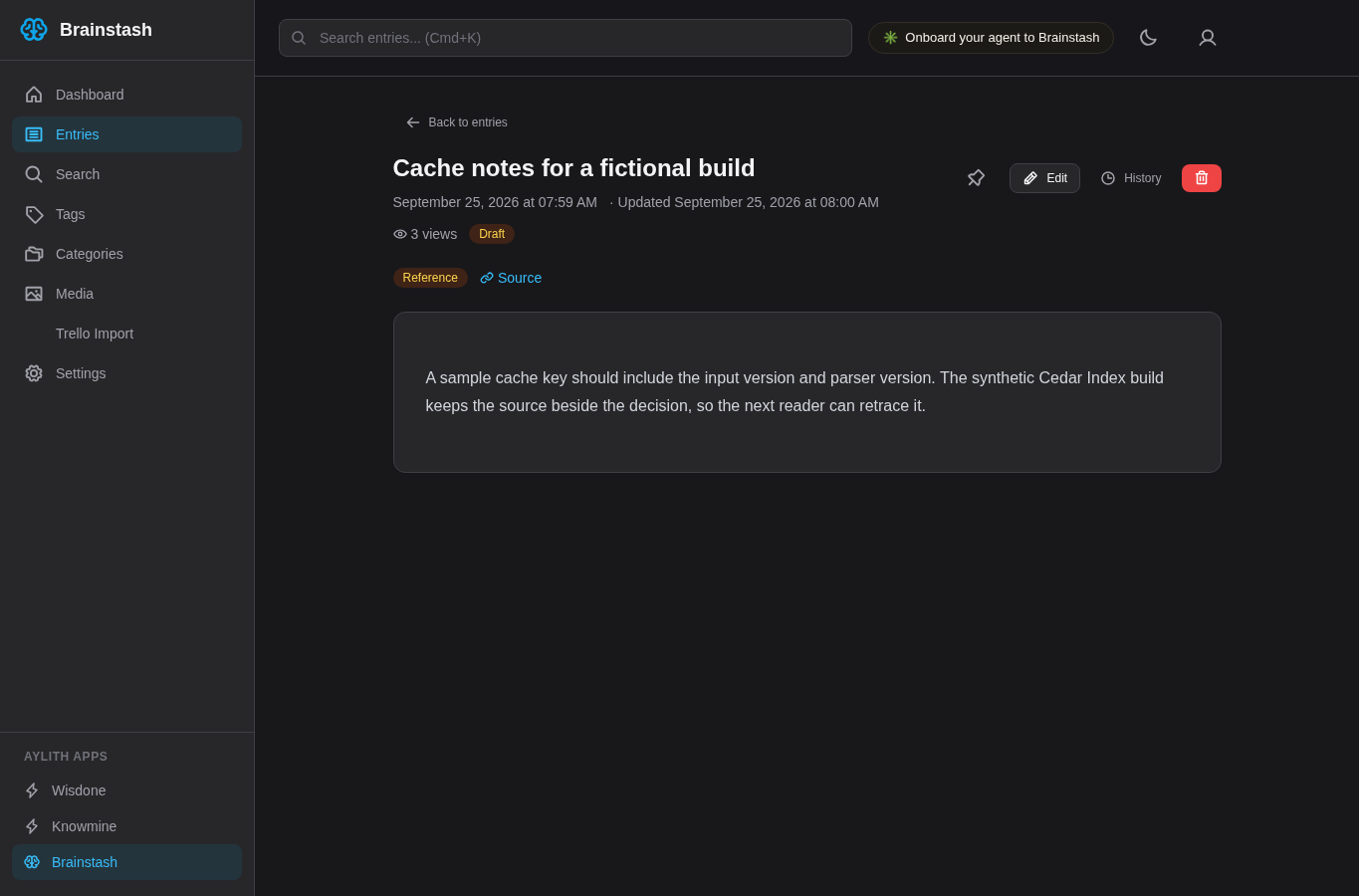Open the user profile icon
1359x896 pixels.
[1208, 38]
